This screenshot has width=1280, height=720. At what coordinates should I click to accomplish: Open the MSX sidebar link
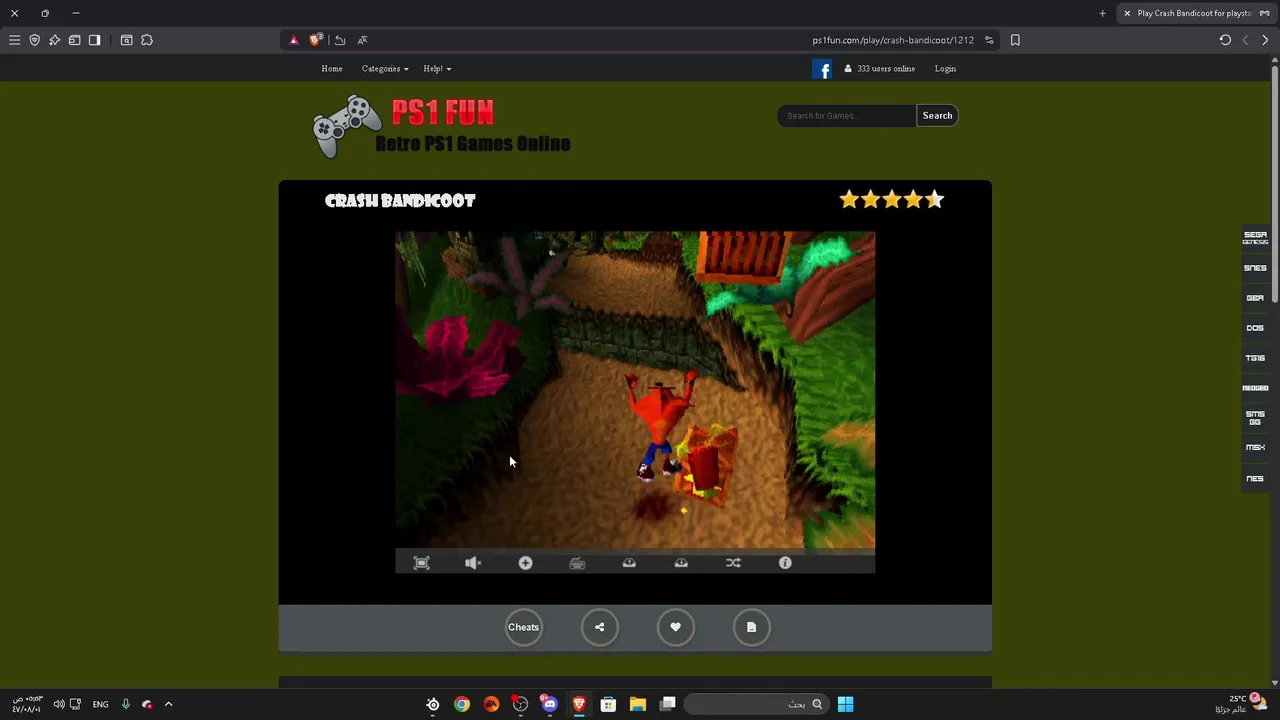tap(1255, 448)
